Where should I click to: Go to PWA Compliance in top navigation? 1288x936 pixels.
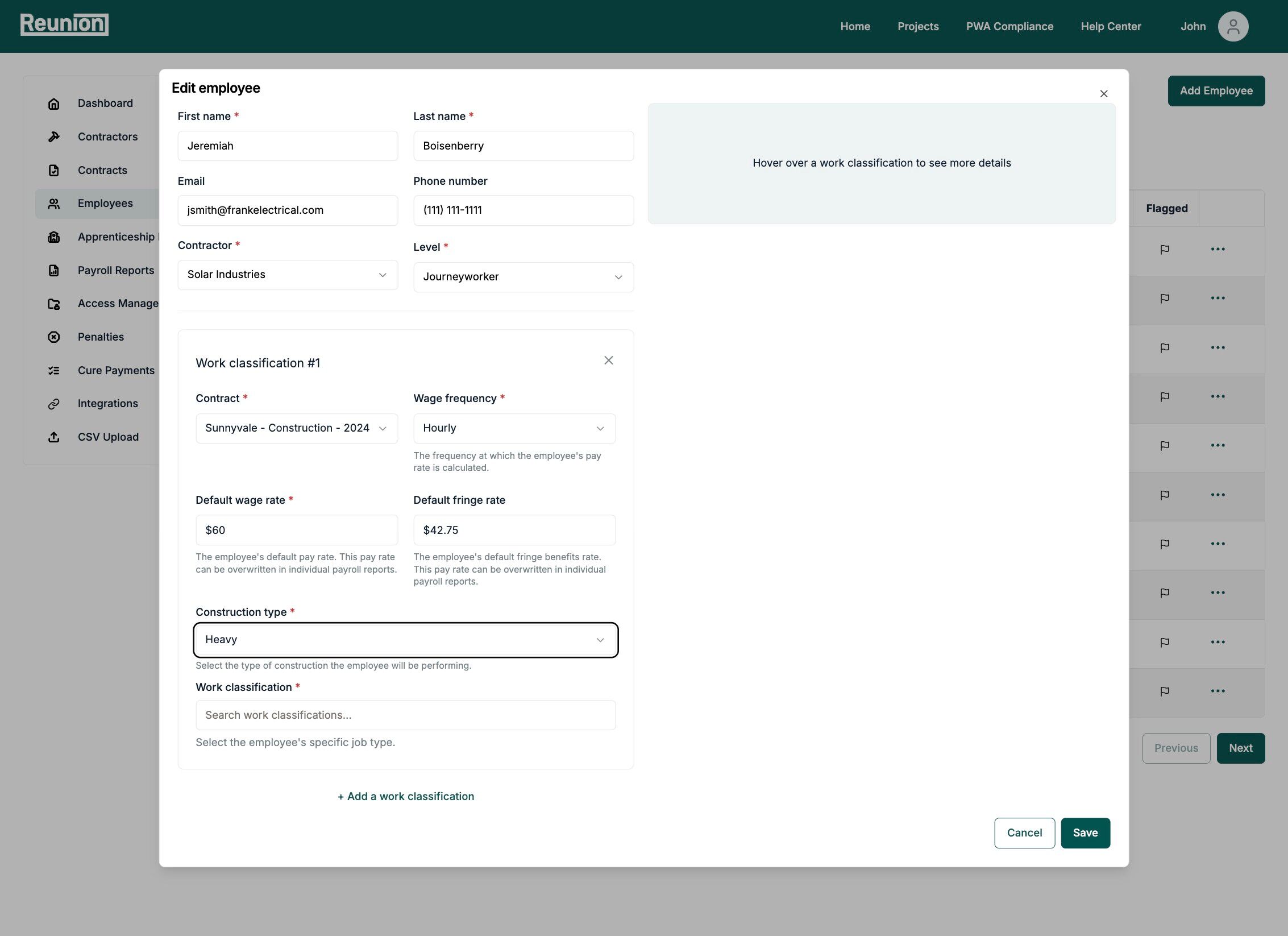click(1009, 26)
